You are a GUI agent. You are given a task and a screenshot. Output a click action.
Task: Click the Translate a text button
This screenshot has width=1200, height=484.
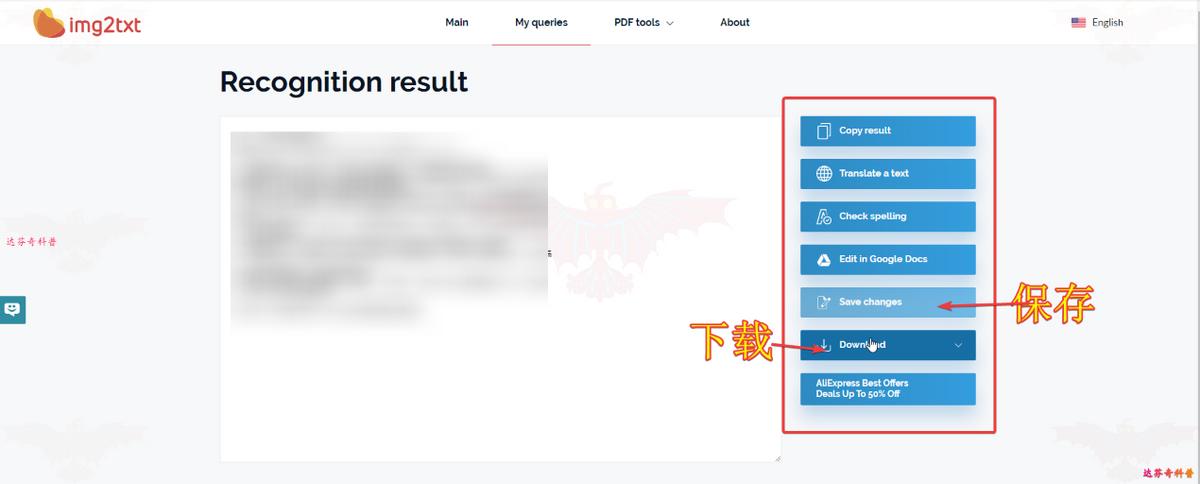[888, 173]
